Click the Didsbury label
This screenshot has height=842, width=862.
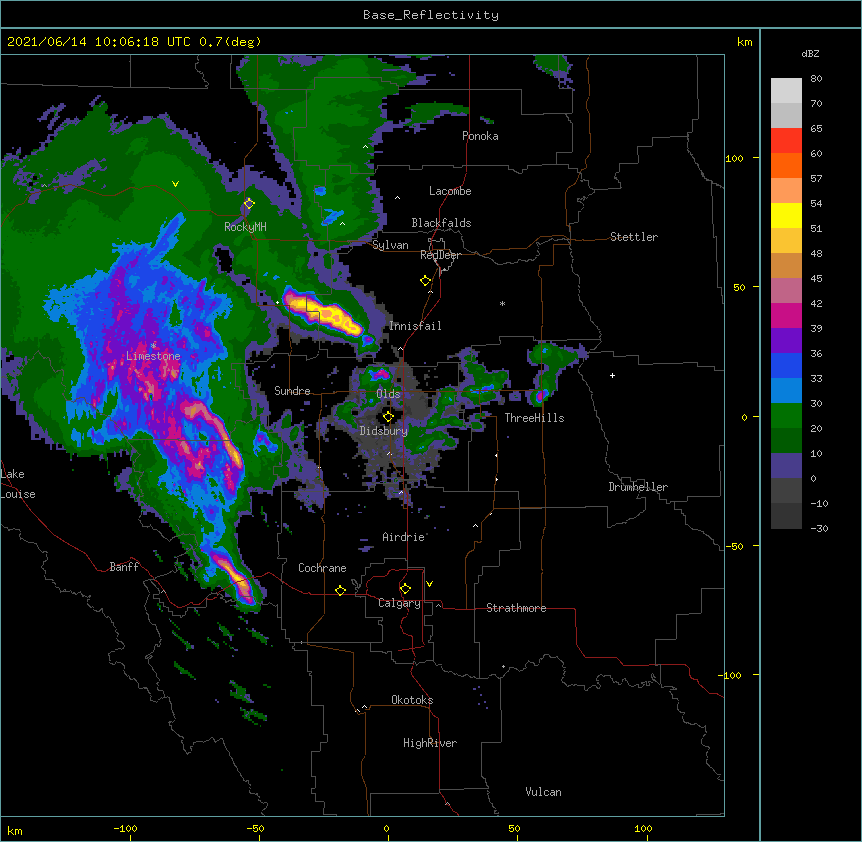click(384, 431)
